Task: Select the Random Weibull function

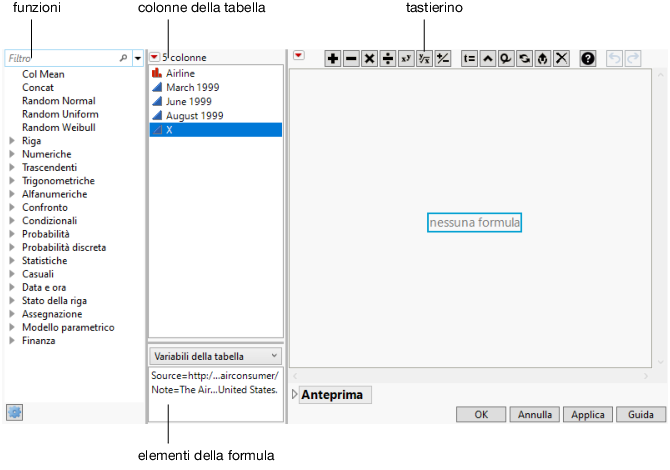Action: [59, 127]
